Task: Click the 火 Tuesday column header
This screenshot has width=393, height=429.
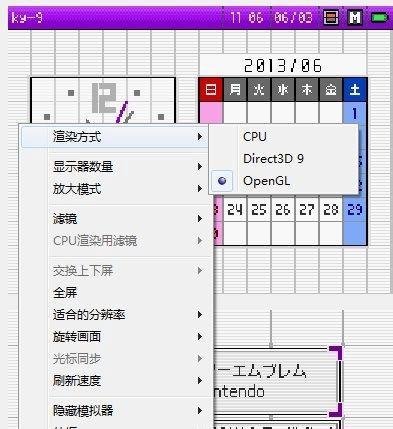Action: pos(259,90)
